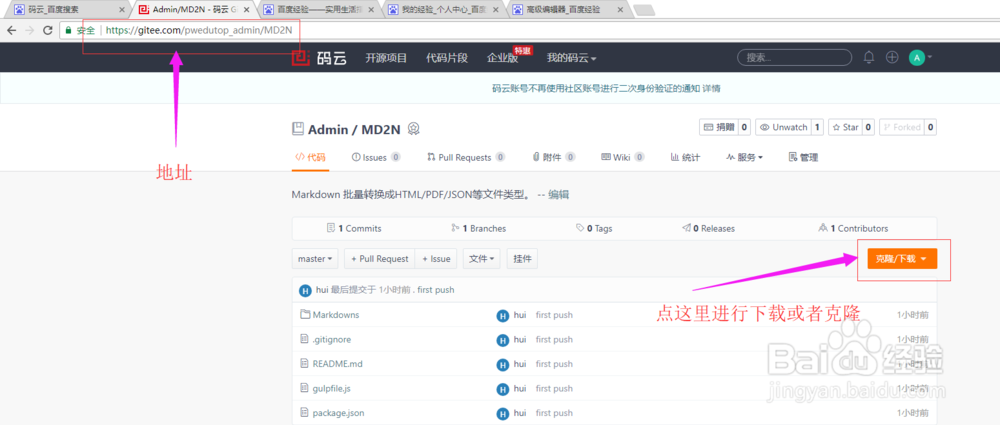Close the Admin/MD2N browser tab

point(247,10)
